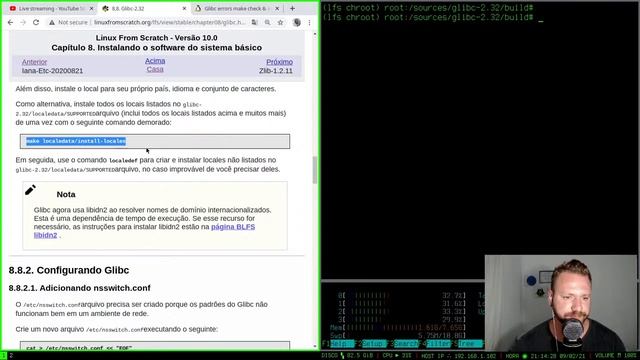Click the pencil Nota icon

30,190
